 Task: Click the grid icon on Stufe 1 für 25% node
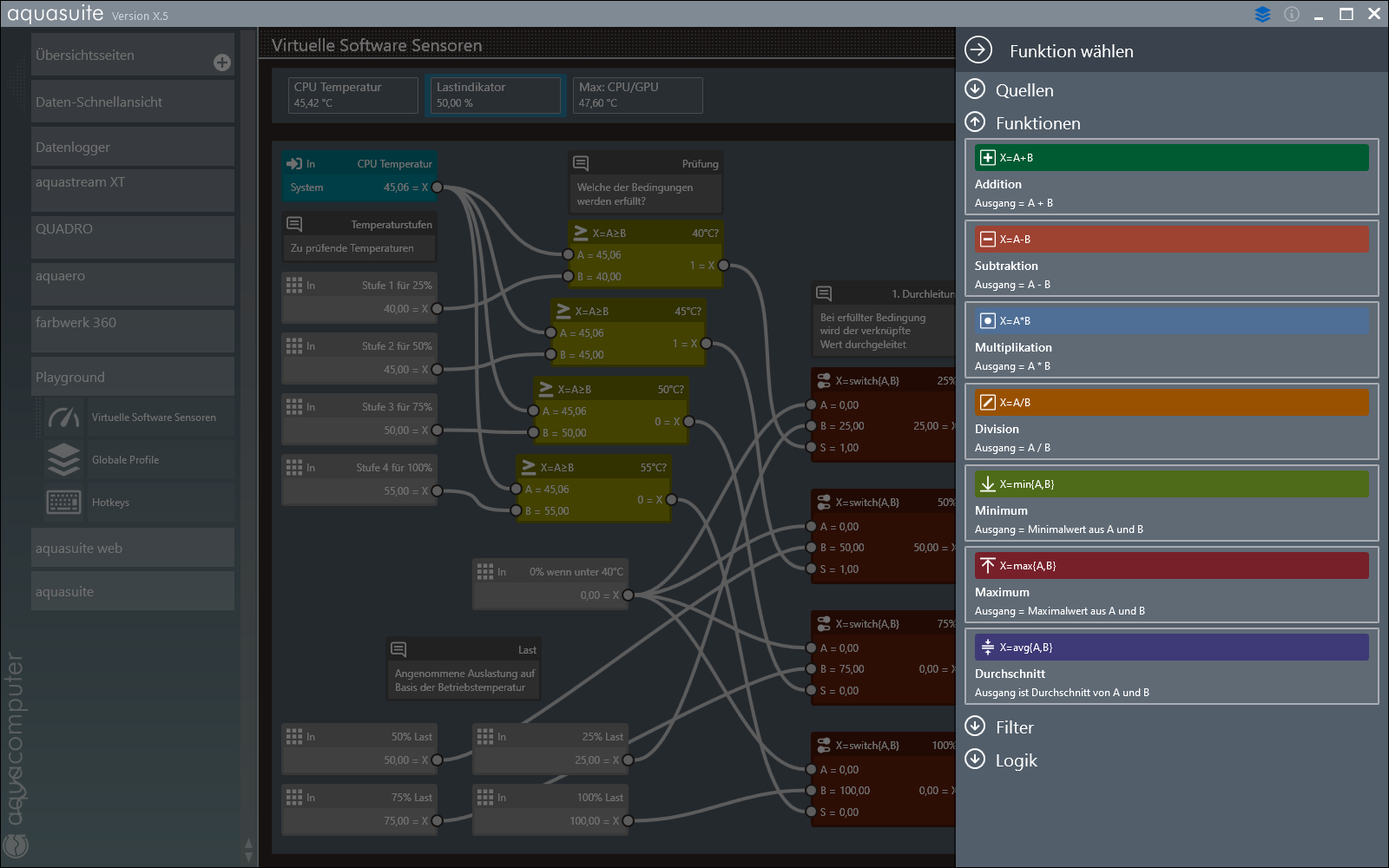(x=294, y=285)
